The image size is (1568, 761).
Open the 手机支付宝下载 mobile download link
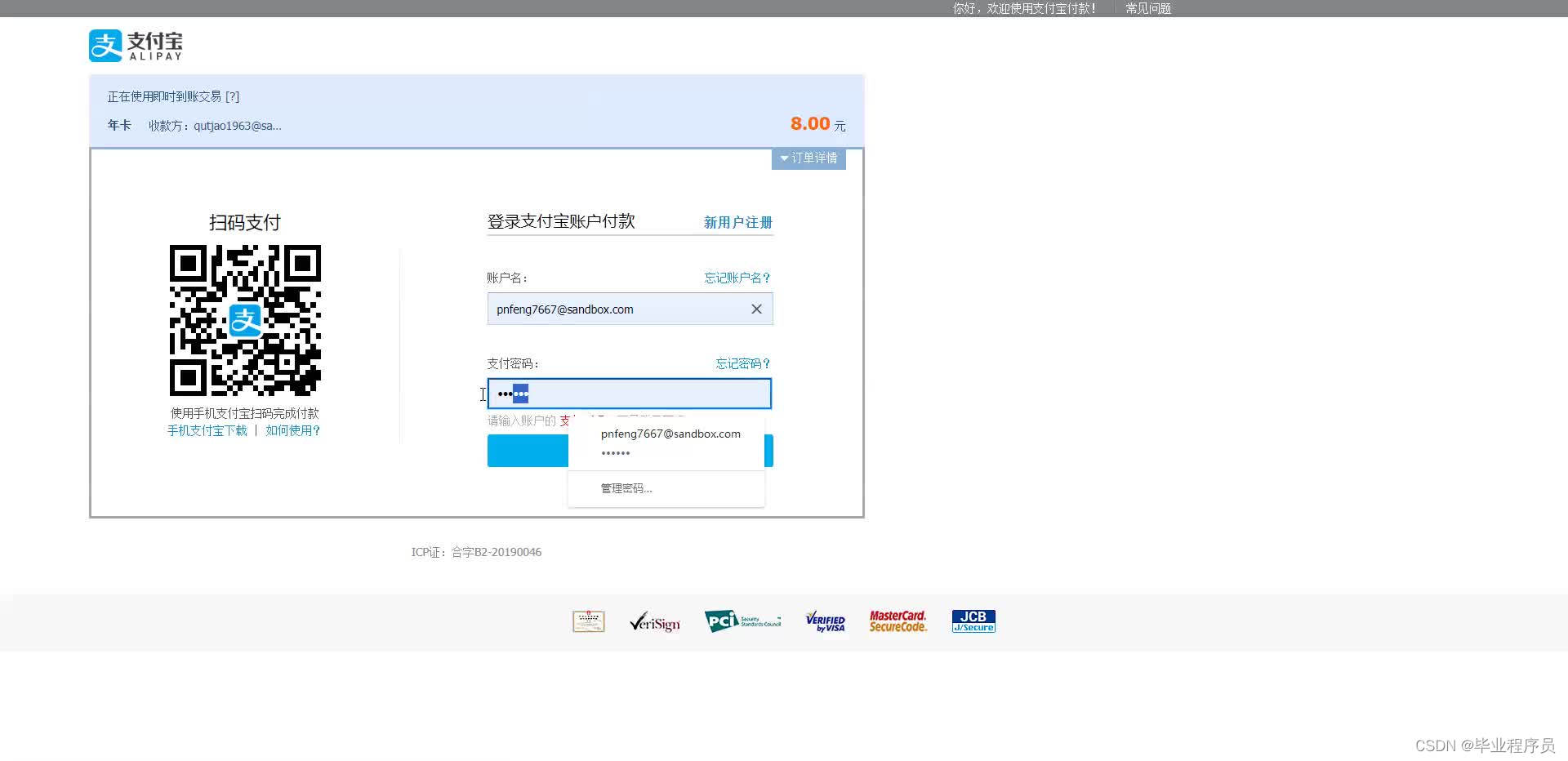pos(207,430)
